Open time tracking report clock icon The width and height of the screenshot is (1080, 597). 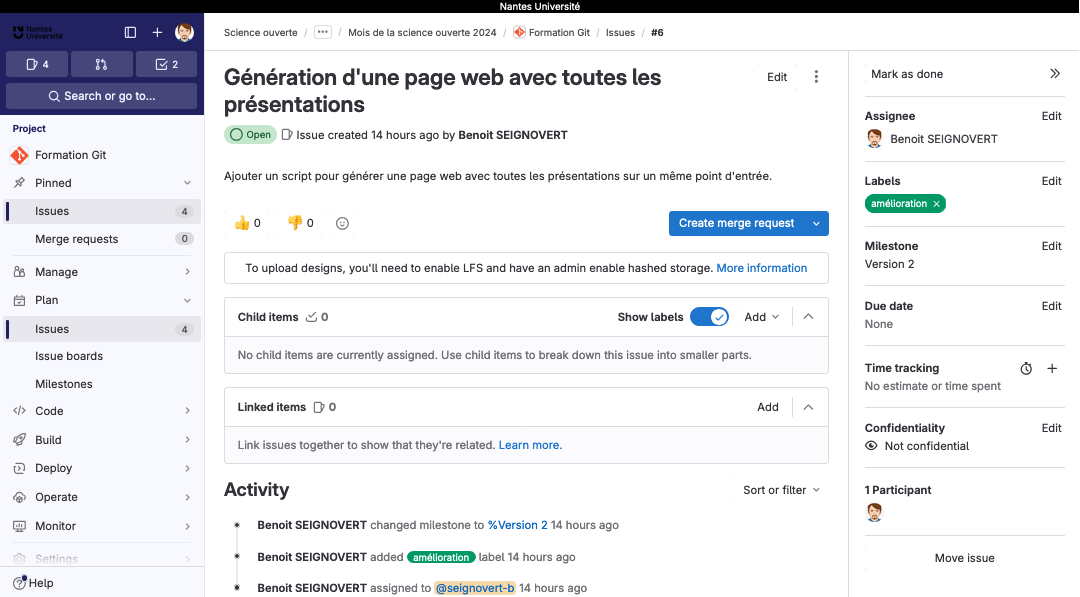[1026, 368]
